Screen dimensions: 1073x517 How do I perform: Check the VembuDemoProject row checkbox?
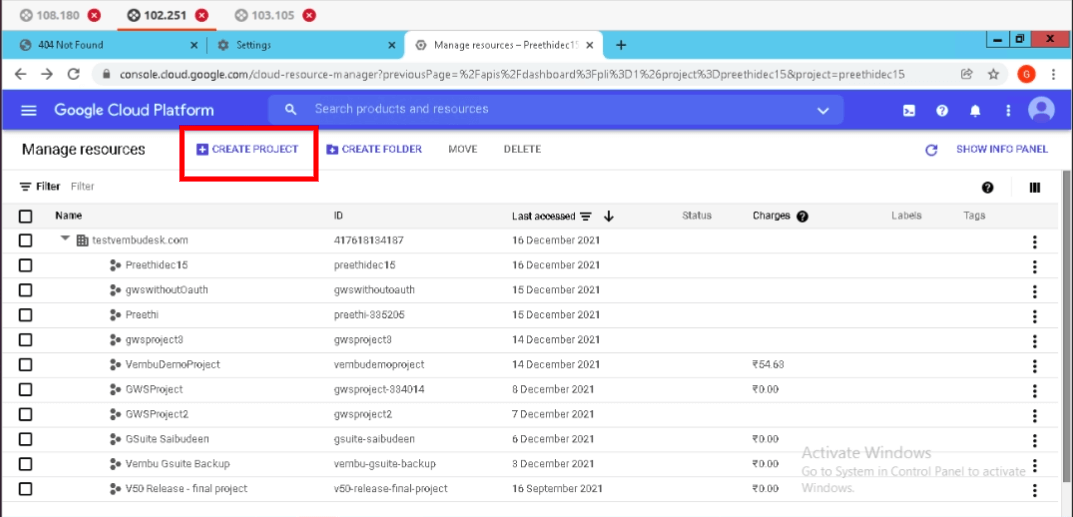click(25, 364)
